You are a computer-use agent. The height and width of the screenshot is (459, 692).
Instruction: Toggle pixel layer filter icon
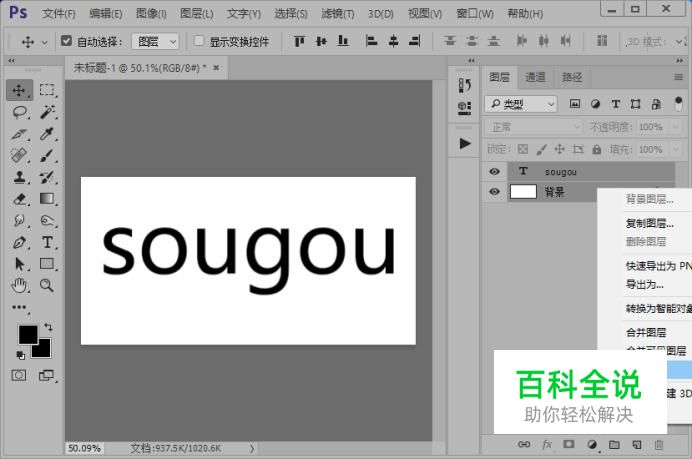[575, 104]
